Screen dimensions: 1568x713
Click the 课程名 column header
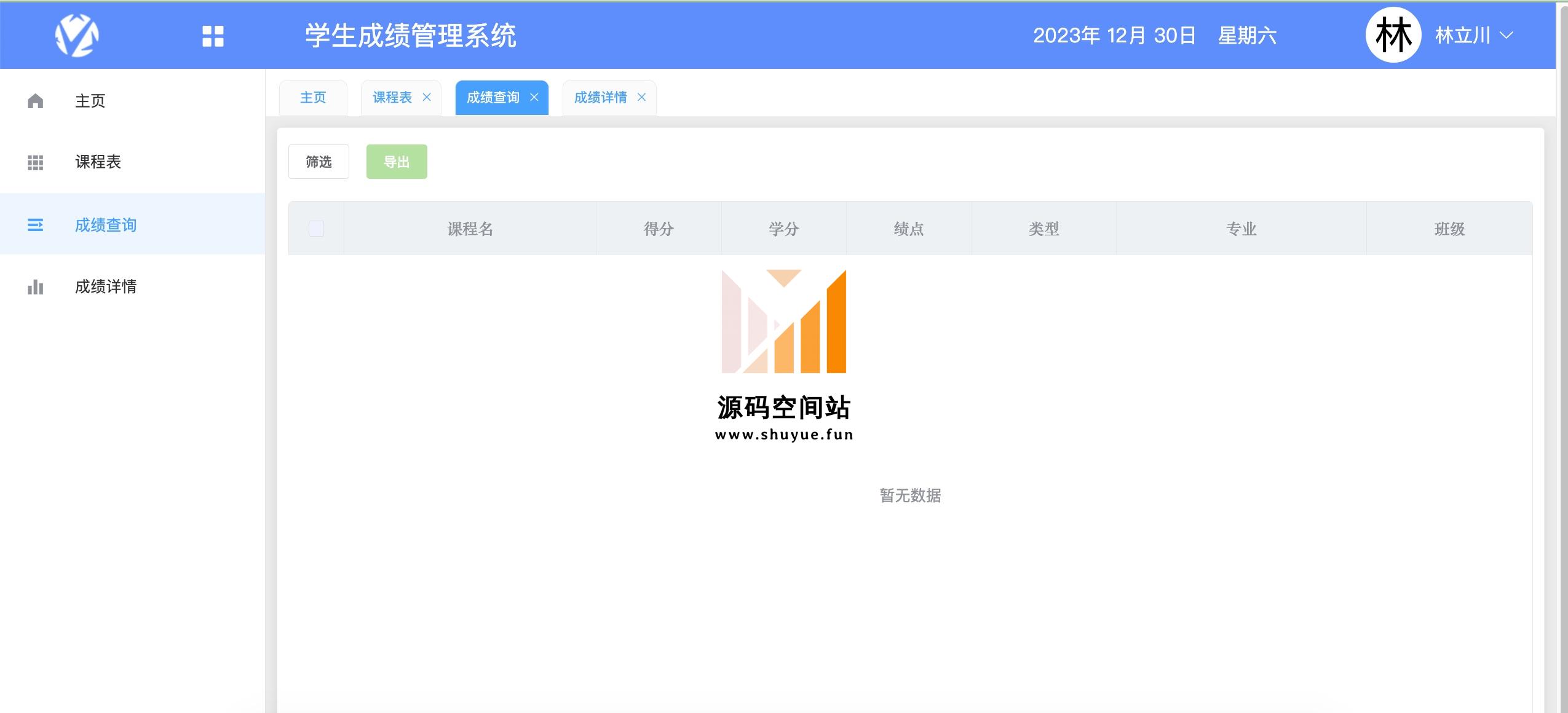(470, 229)
